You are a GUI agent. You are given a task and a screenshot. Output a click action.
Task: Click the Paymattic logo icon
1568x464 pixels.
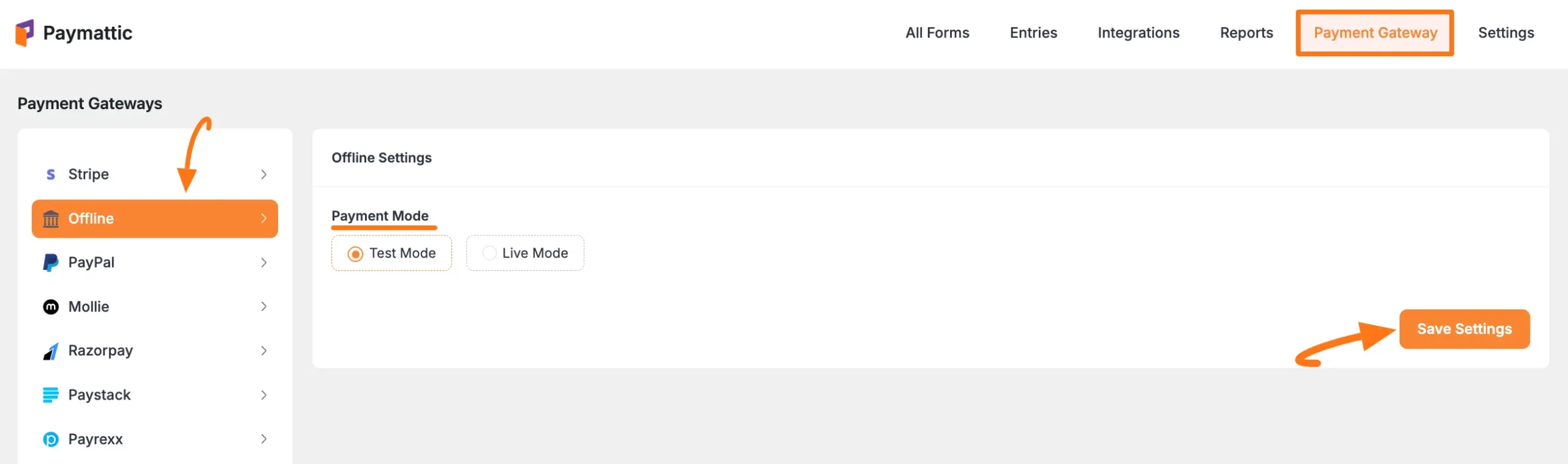coord(25,32)
